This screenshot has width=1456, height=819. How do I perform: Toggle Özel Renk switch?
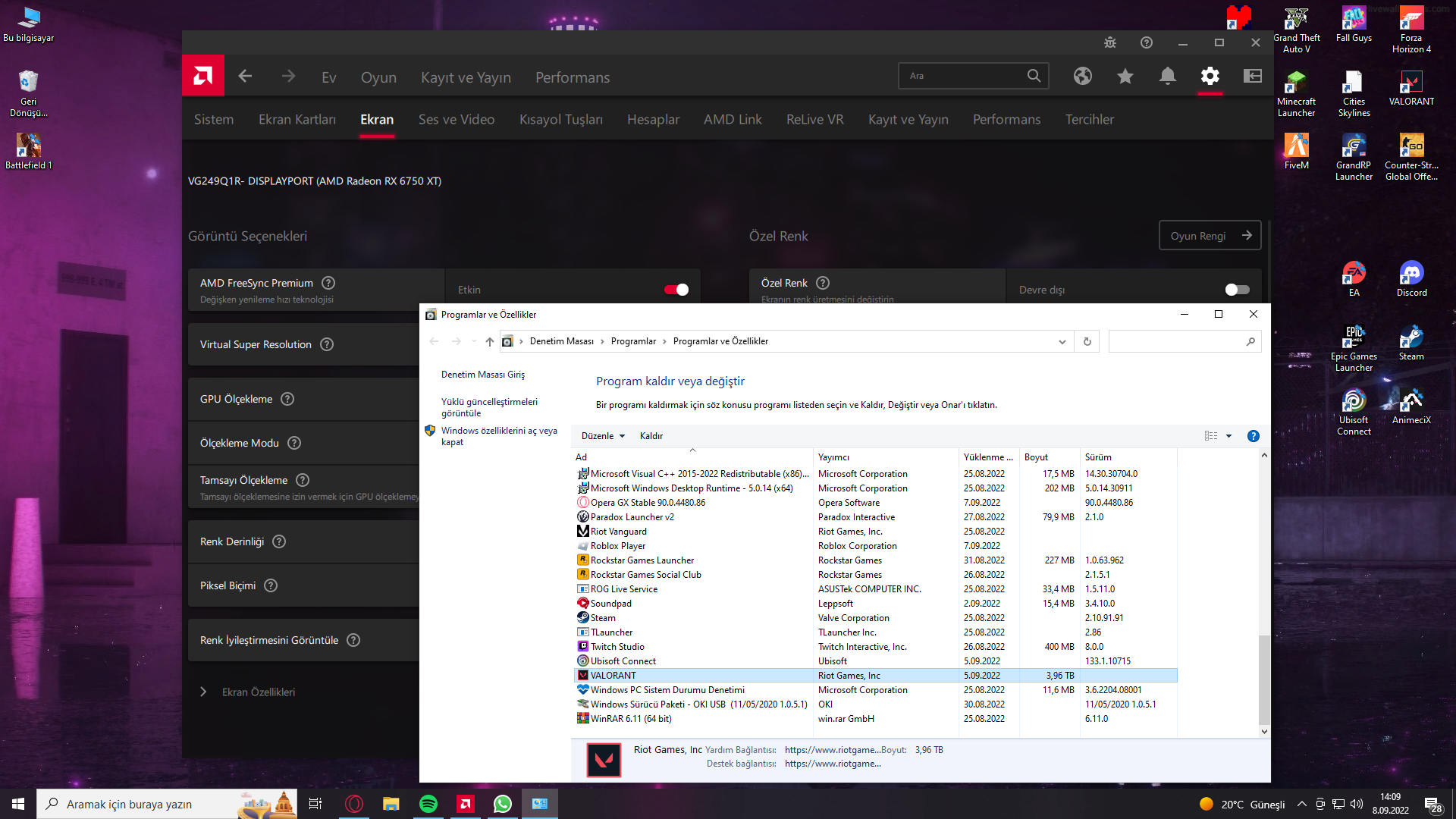click(x=1237, y=290)
